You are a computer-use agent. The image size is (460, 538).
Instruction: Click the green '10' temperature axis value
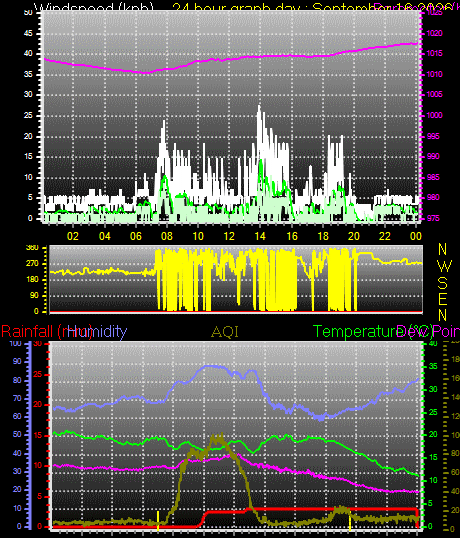click(433, 480)
